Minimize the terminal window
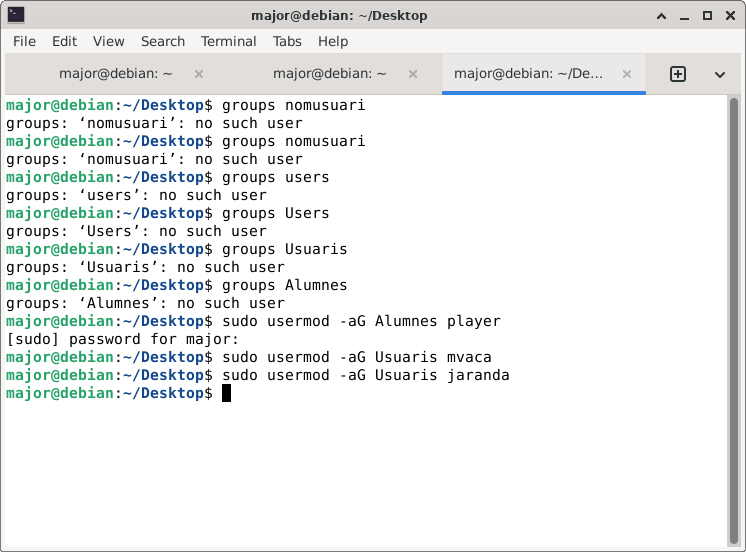Viewport: 746px width, 552px height. click(684, 15)
